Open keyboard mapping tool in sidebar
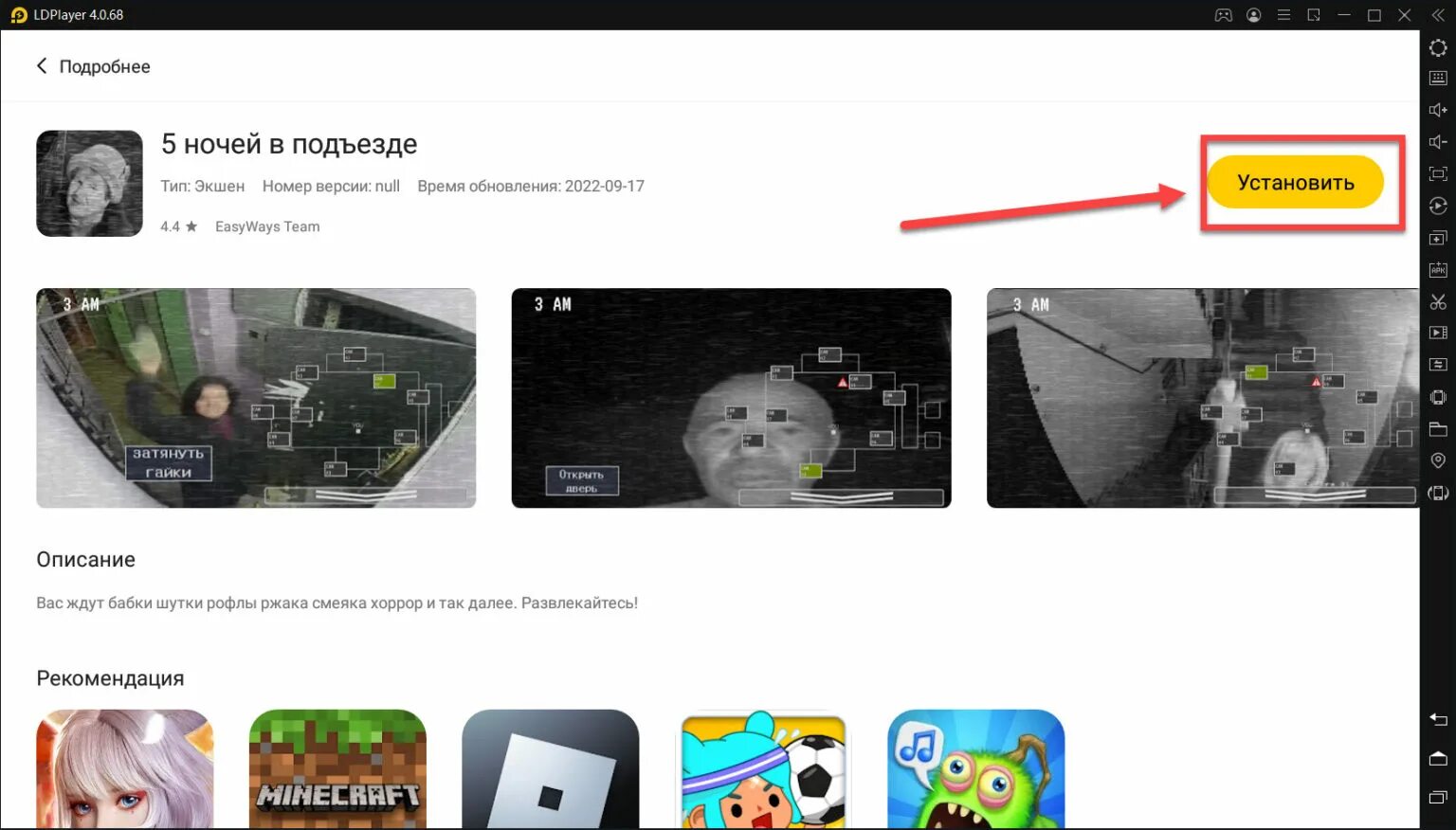The image size is (1456, 830). (x=1438, y=79)
